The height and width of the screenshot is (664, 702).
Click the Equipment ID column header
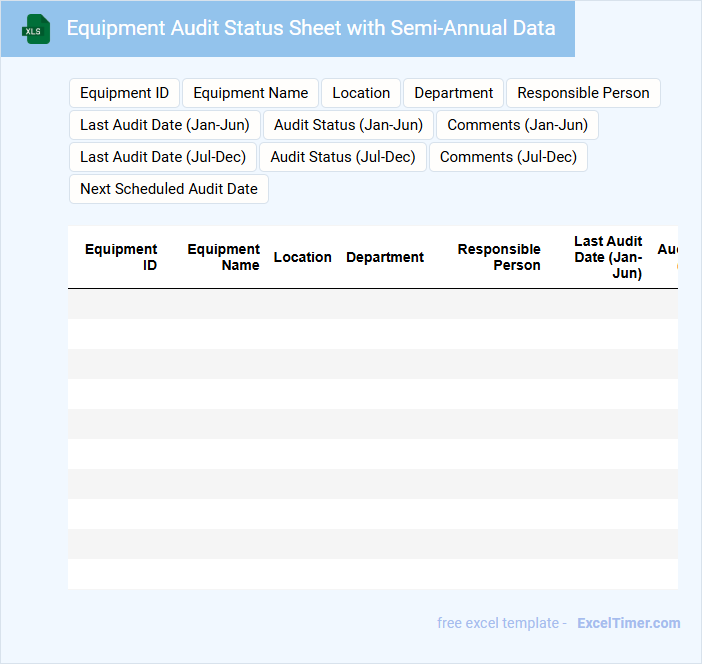click(121, 257)
